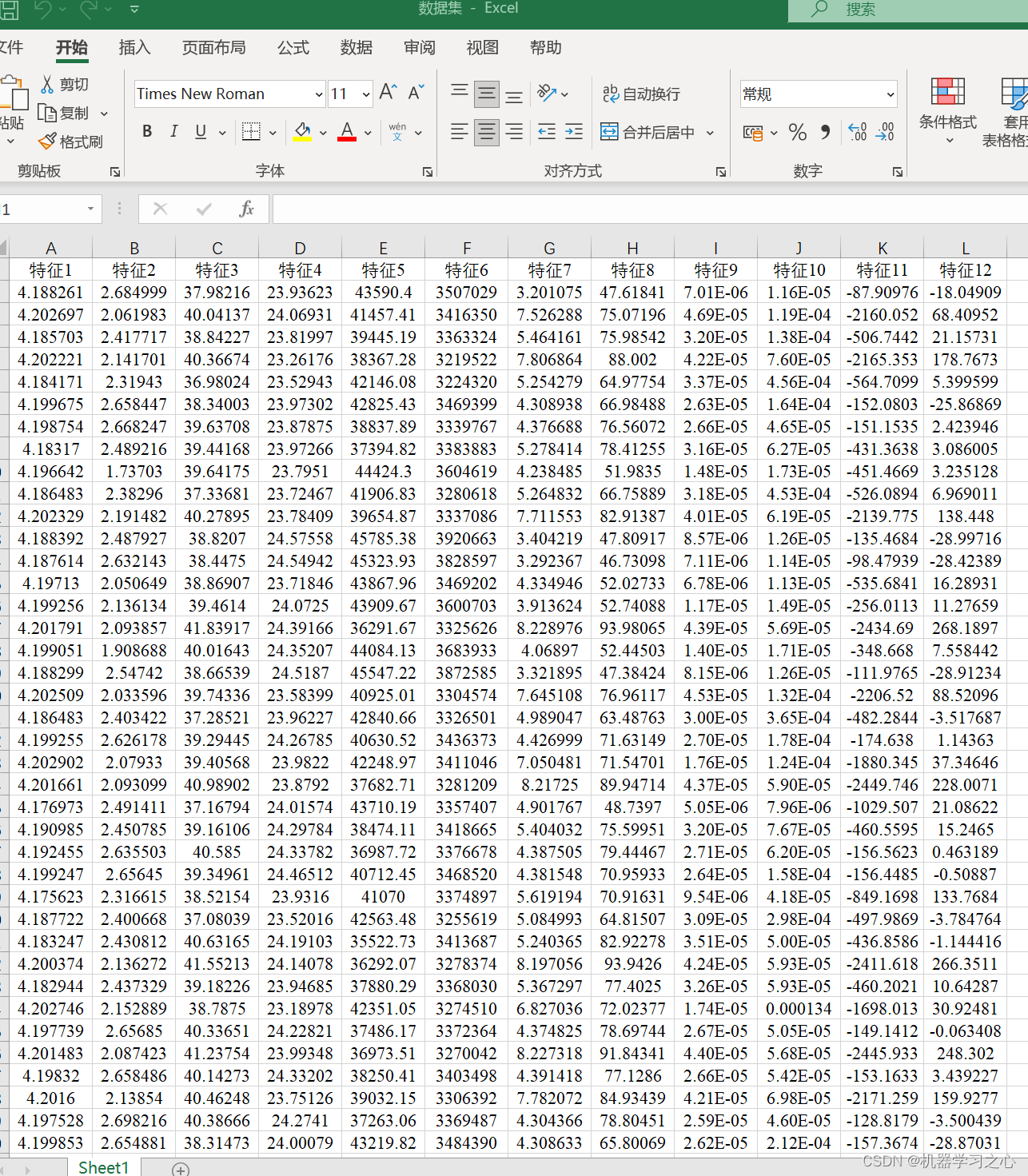Image resolution: width=1028 pixels, height=1176 pixels.
Task: Open the 公式 (Formulas) tab
Action: tap(293, 47)
